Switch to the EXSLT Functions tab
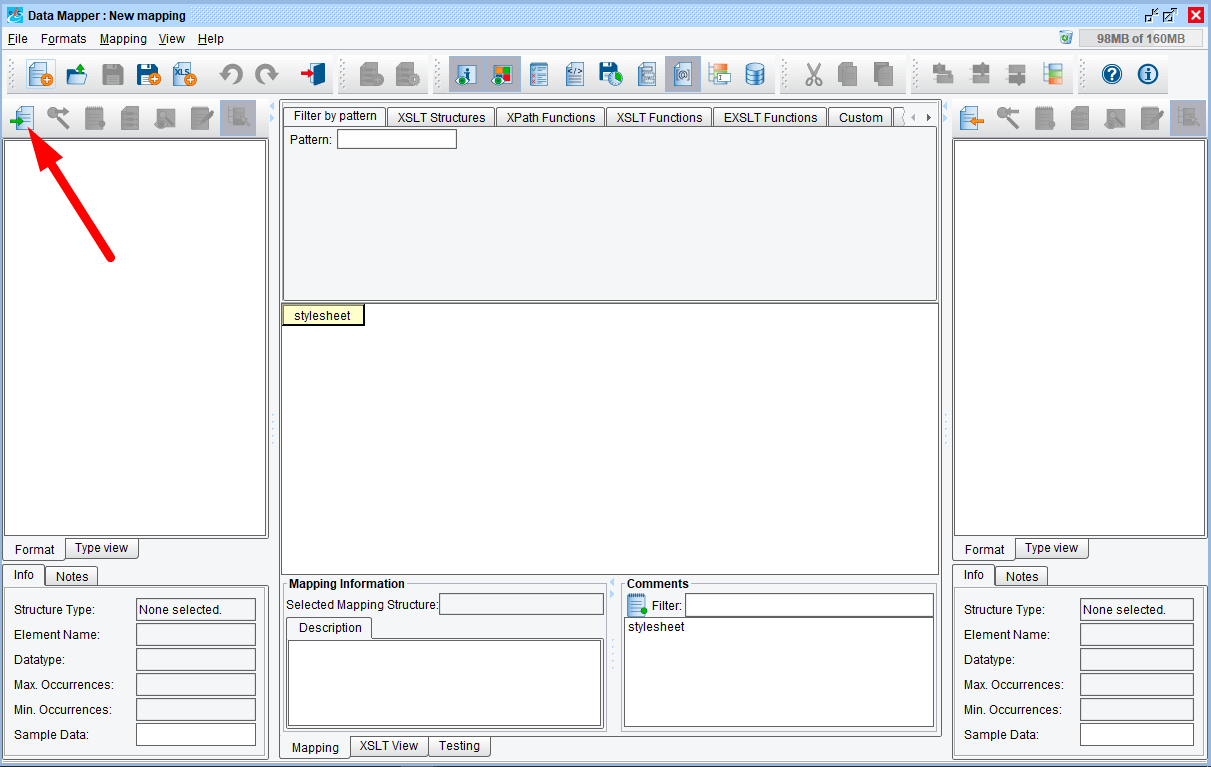1211x767 pixels. 769,117
